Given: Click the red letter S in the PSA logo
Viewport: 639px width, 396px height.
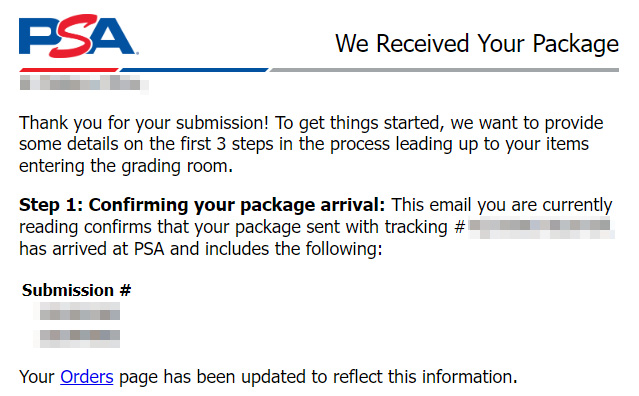Looking at the screenshot, I should [x=75, y=36].
